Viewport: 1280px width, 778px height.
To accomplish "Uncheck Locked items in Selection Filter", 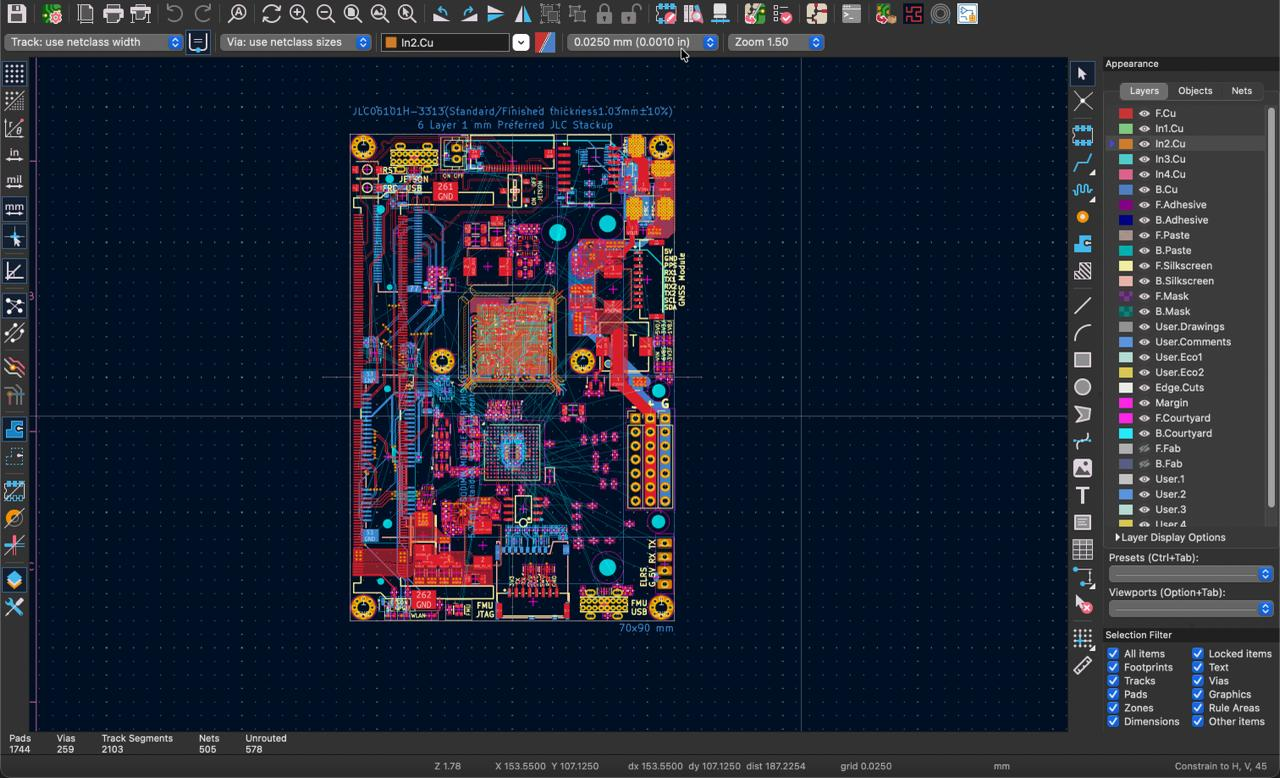I will pyautogui.click(x=1197, y=654).
